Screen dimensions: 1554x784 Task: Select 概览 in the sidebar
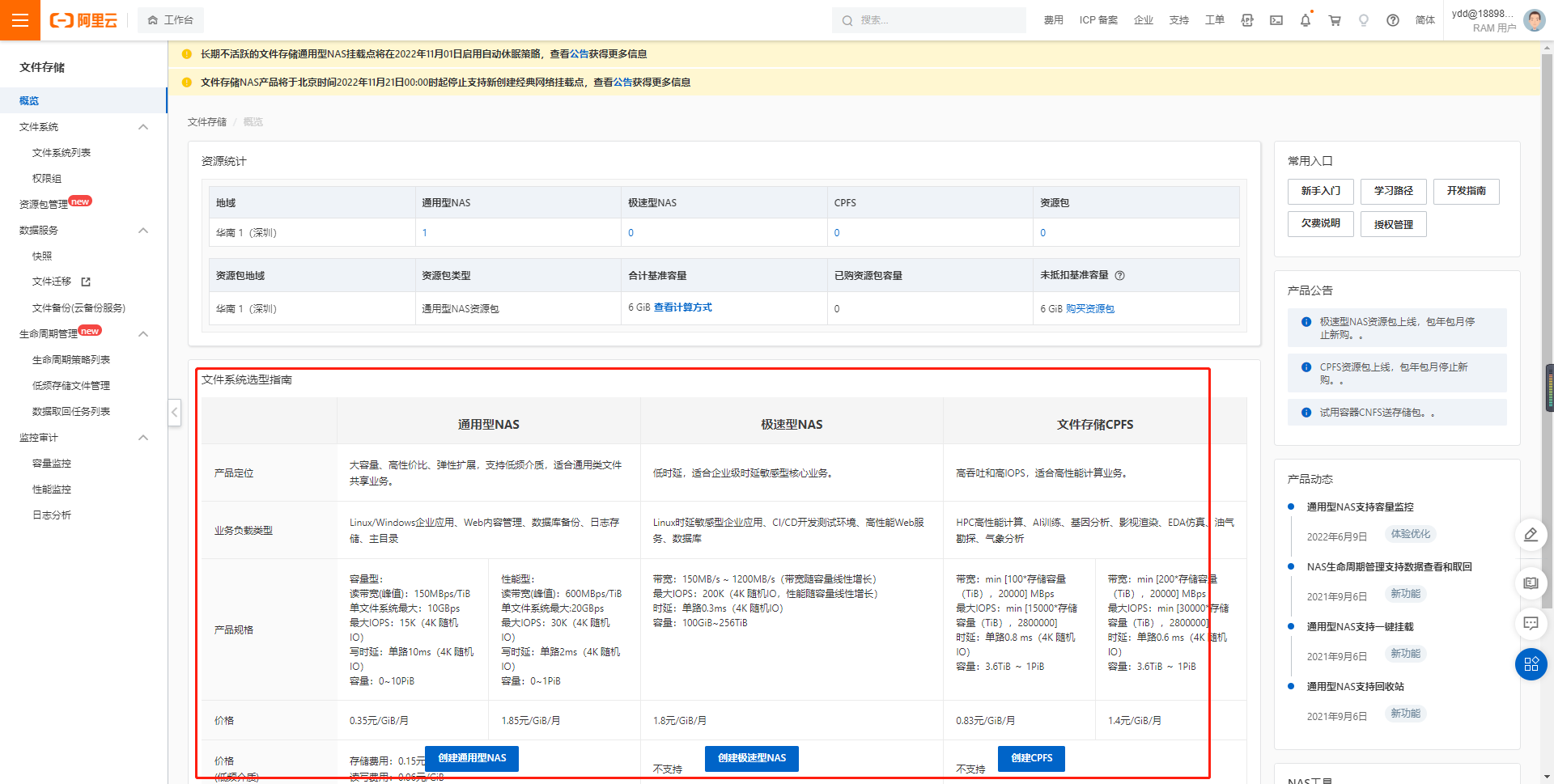tap(83, 100)
